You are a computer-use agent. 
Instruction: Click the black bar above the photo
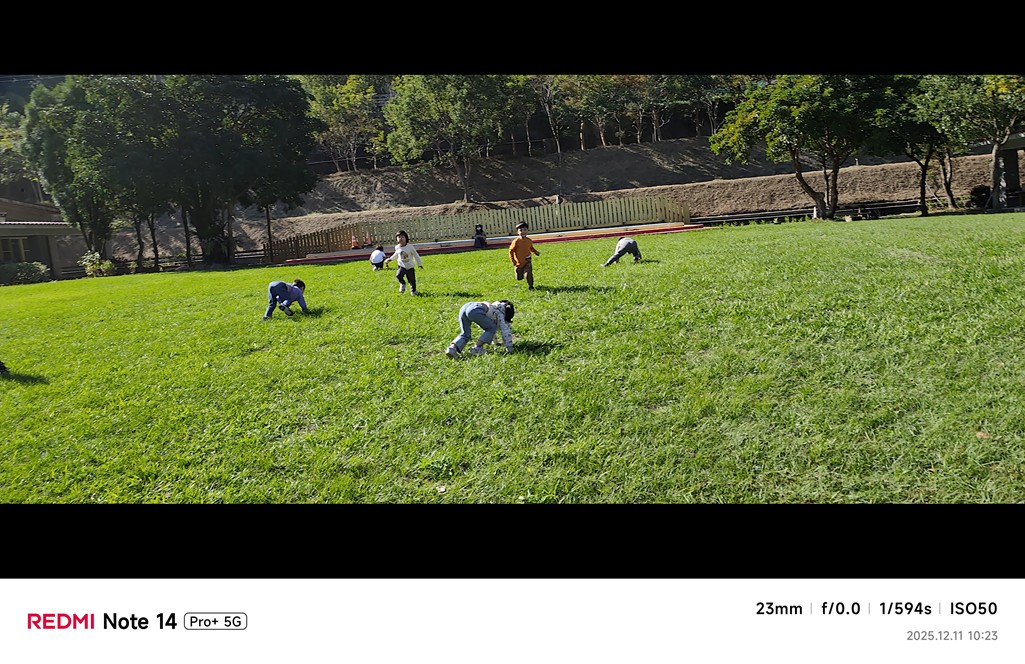click(512, 37)
